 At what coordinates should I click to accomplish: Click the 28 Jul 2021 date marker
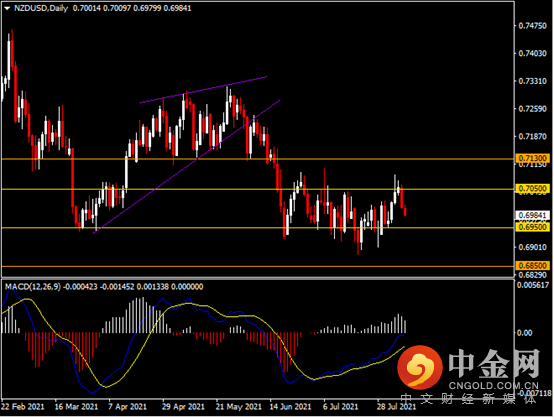396,407
